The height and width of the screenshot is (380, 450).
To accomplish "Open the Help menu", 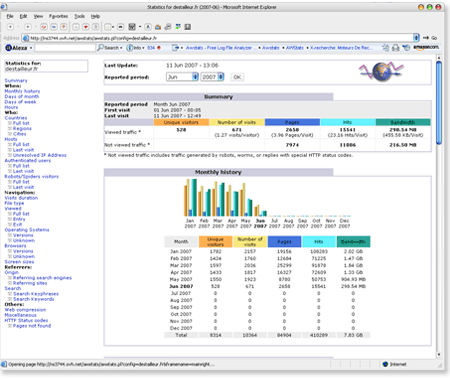I will click(95, 16).
